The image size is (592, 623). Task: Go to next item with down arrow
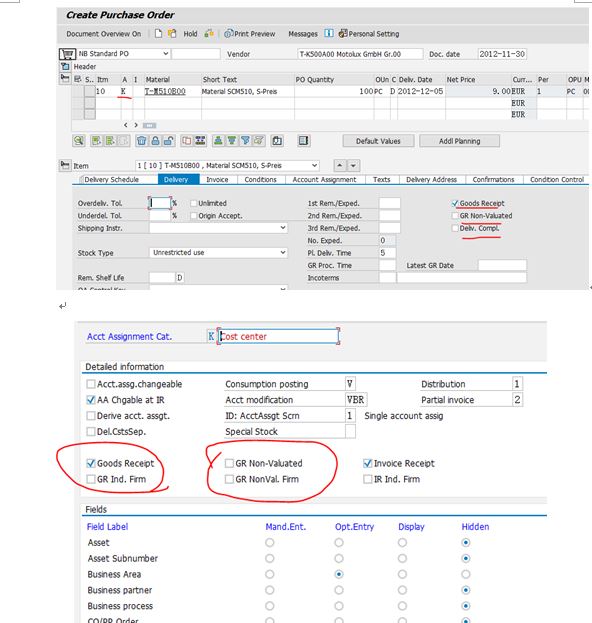pos(353,165)
